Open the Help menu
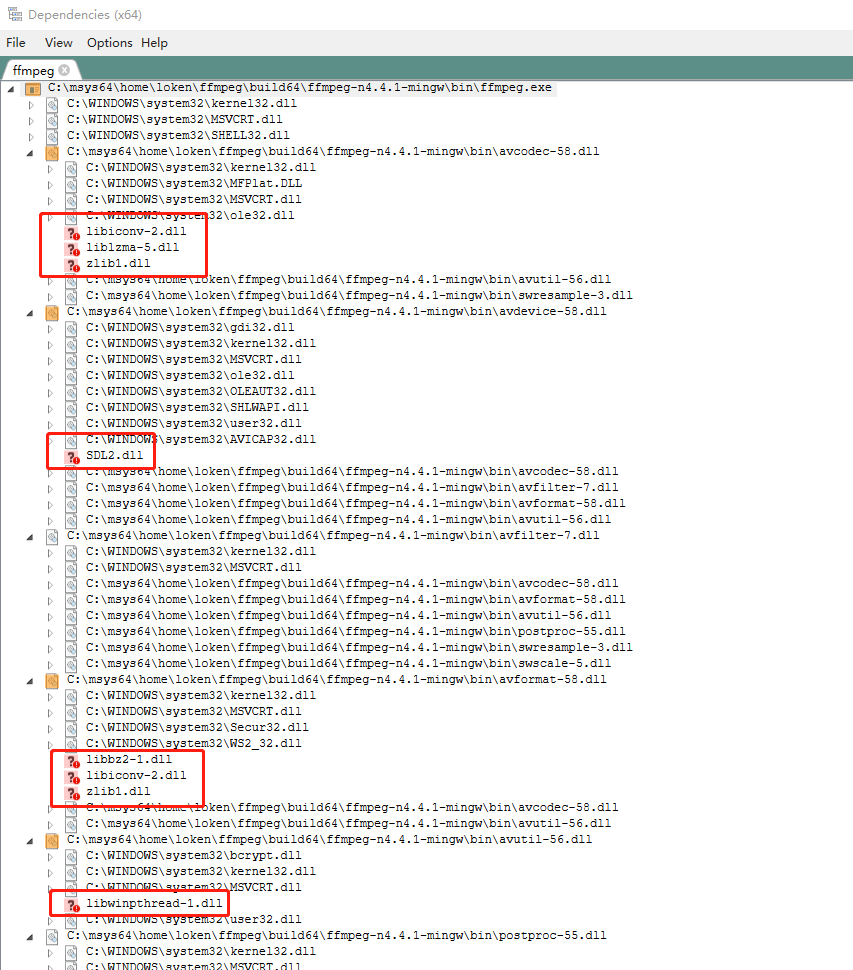 pyautogui.click(x=154, y=43)
